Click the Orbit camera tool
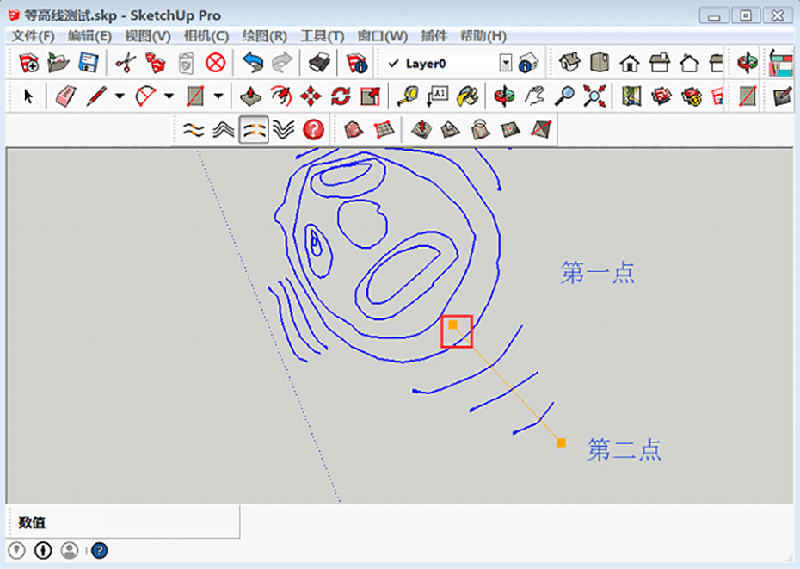 pyautogui.click(x=504, y=96)
